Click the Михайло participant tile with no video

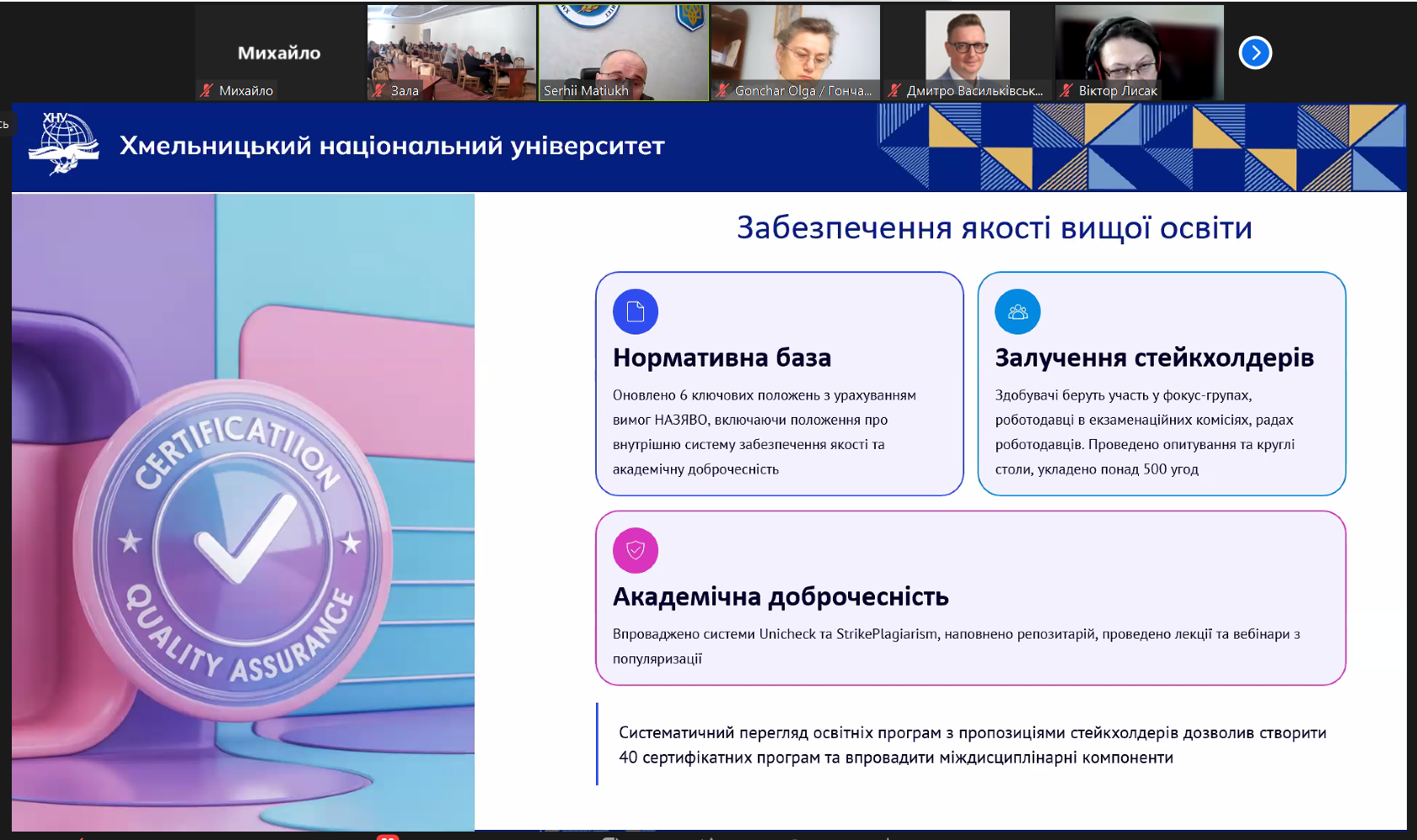click(279, 52)
